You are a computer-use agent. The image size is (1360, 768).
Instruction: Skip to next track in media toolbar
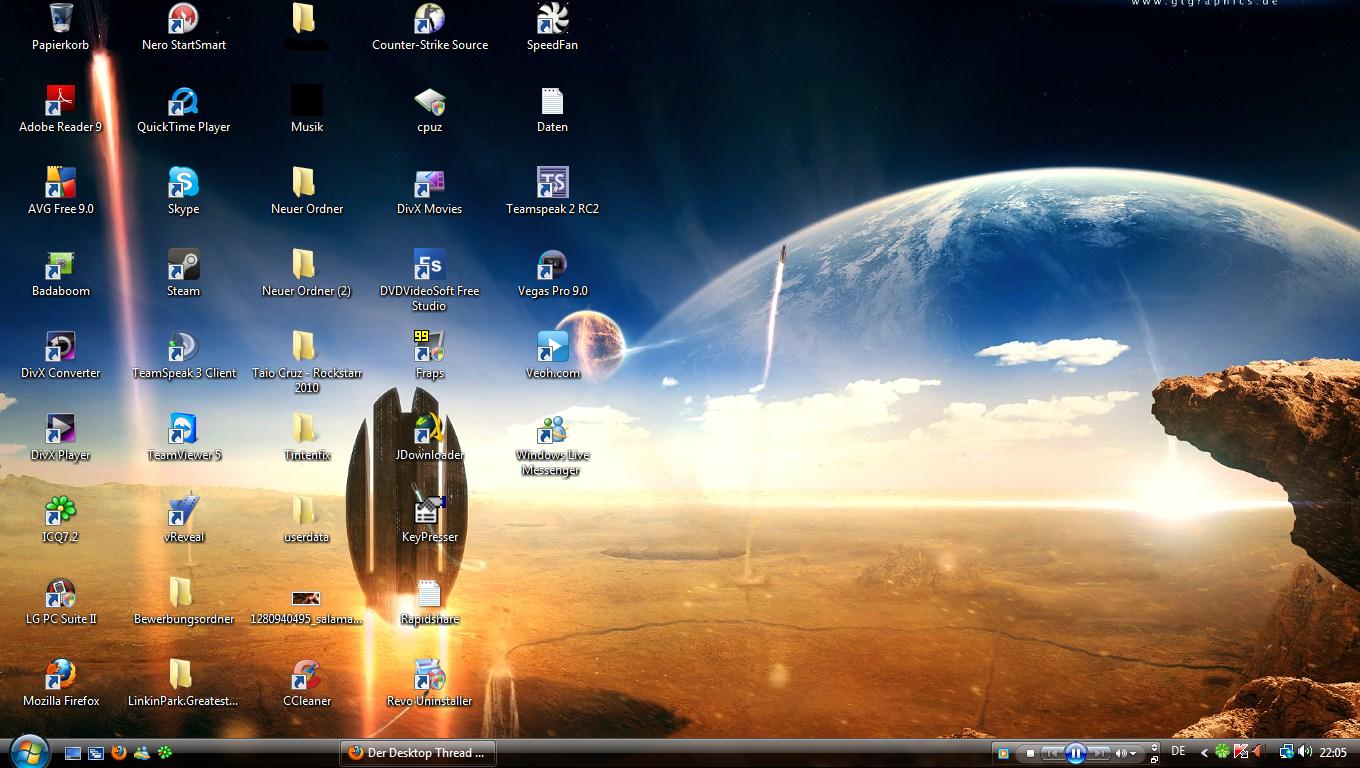tap(1099, 753)
